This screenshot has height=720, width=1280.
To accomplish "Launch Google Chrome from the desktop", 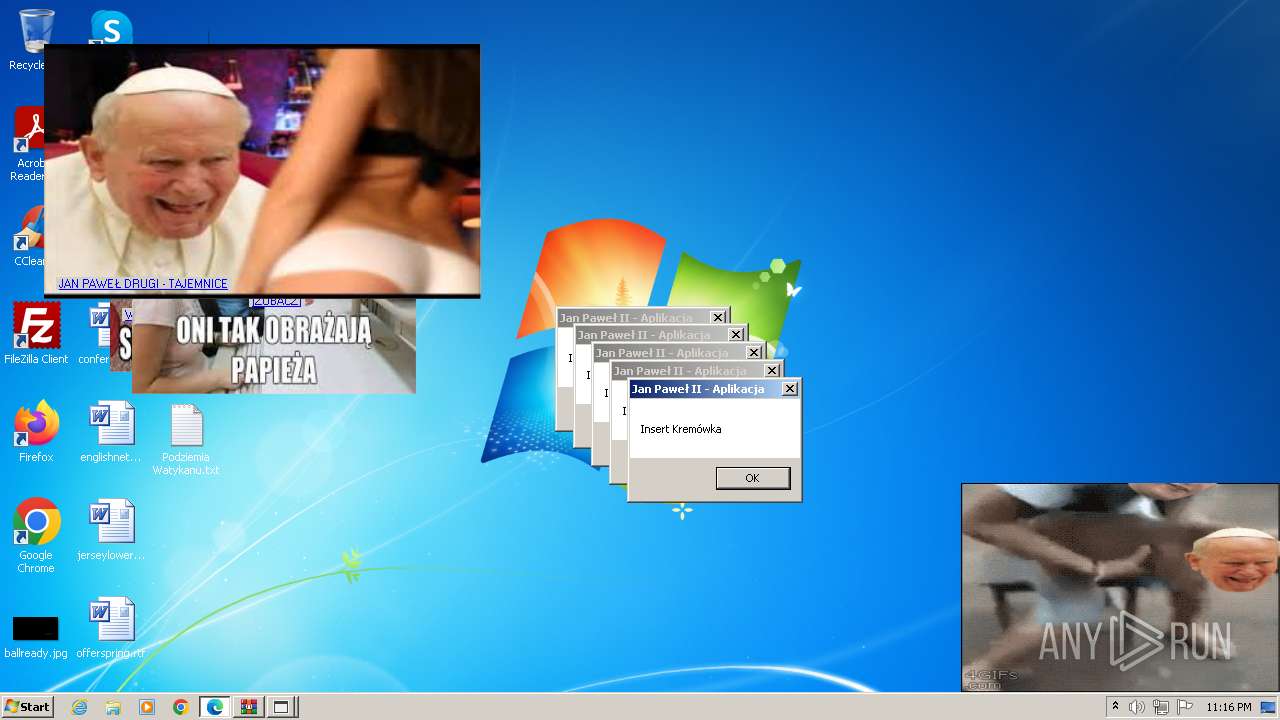I will click(36, 536).
